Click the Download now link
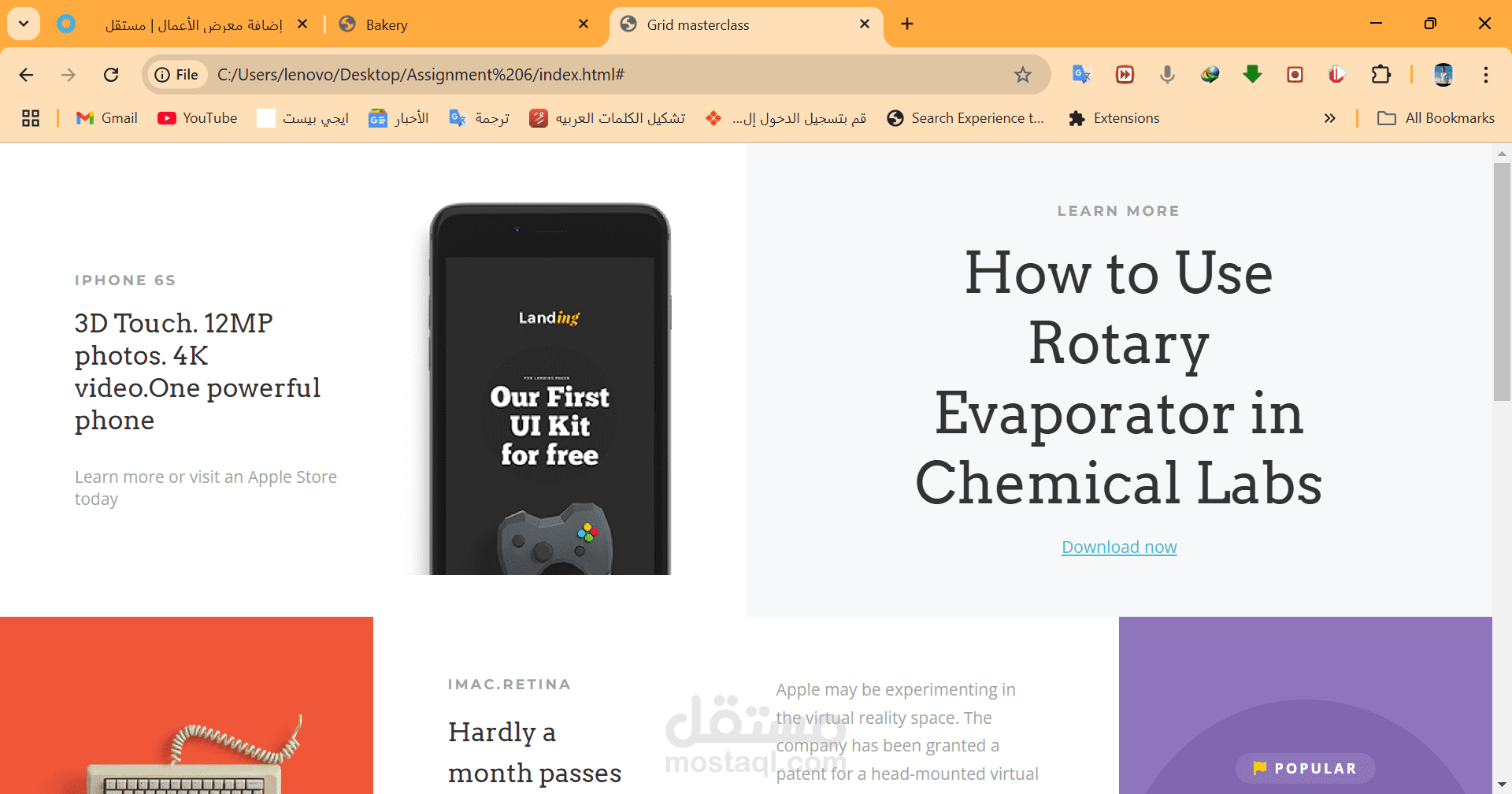Viewport: 1512px width, 794px height. (1119, 547)
